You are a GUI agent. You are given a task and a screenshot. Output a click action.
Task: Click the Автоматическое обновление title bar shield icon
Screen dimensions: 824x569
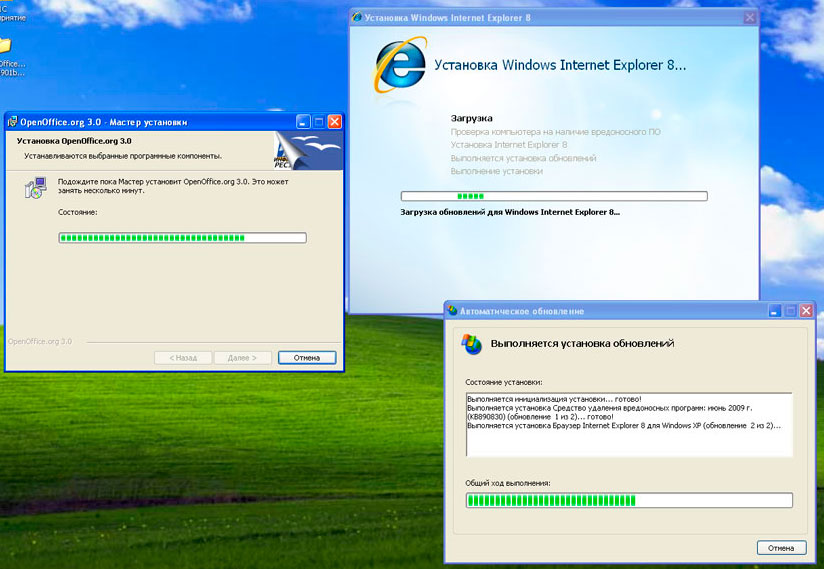452,311
